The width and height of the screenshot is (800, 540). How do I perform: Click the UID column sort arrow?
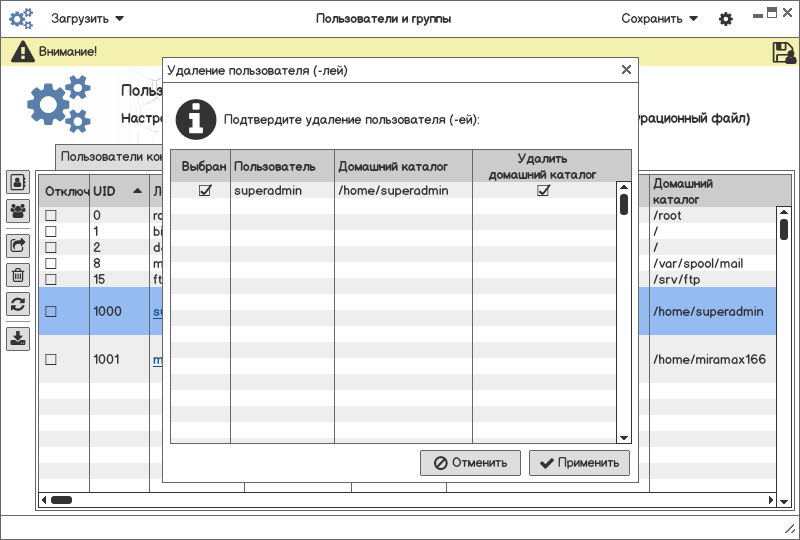pyautogui.click(x=136, y=190)
